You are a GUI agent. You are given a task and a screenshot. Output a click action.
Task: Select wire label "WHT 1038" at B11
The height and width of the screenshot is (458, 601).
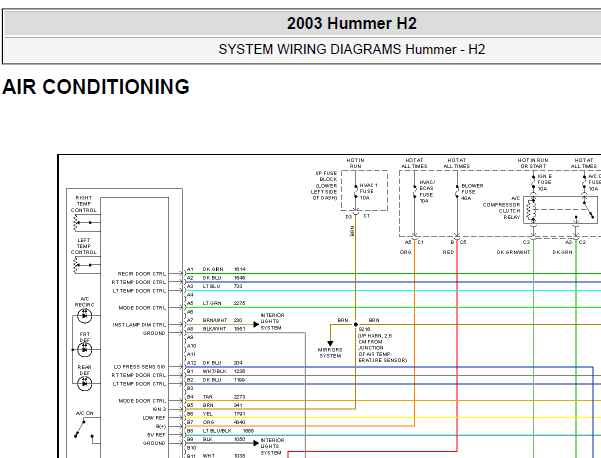point(224,456)
